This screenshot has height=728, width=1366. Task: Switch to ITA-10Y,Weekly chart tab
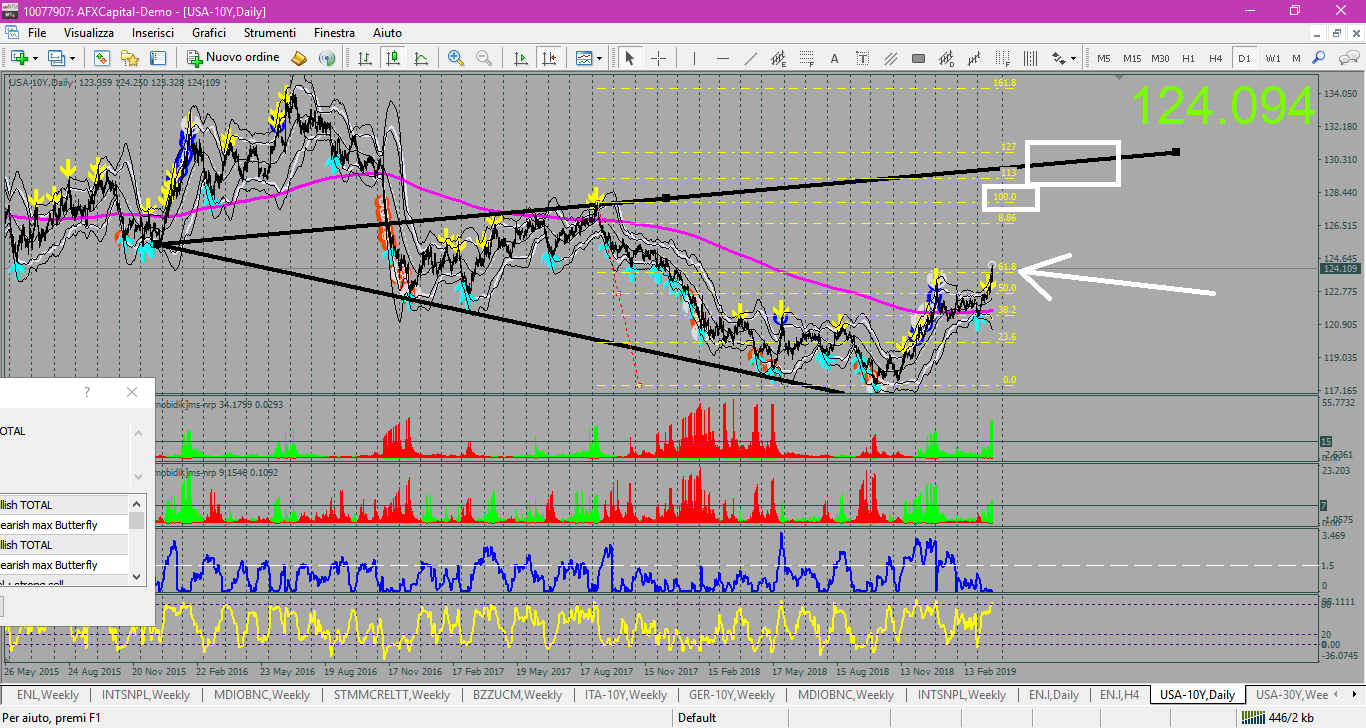pyautogui.click(x=626, y=694)
